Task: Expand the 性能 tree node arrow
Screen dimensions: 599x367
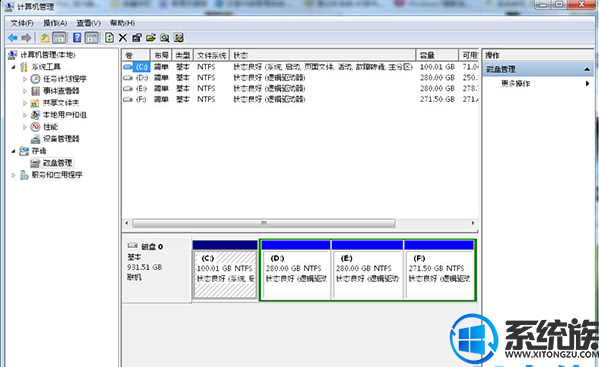Action: 24,127
